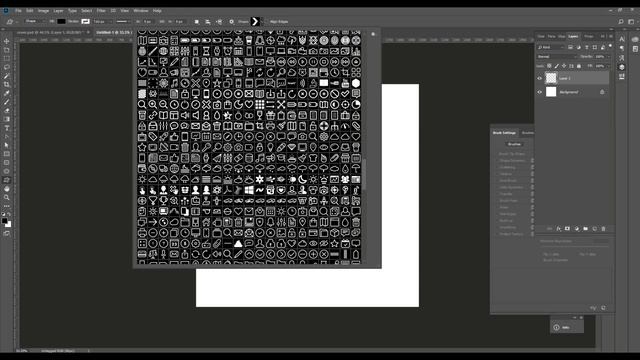
Task: Create a new layer from panel footer
Action: (x=595, y=229)
